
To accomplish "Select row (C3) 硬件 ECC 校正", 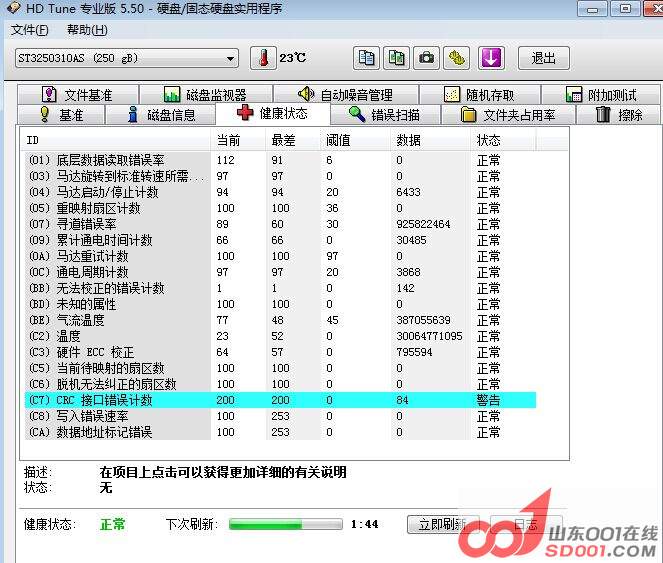I will 280,352.
